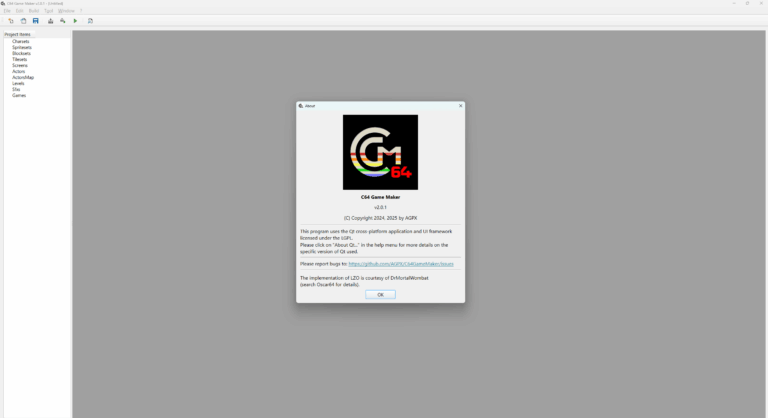This screenshot has height=418, width=768.
Task: Close the About dialog with X
Action: coord(460,106)
